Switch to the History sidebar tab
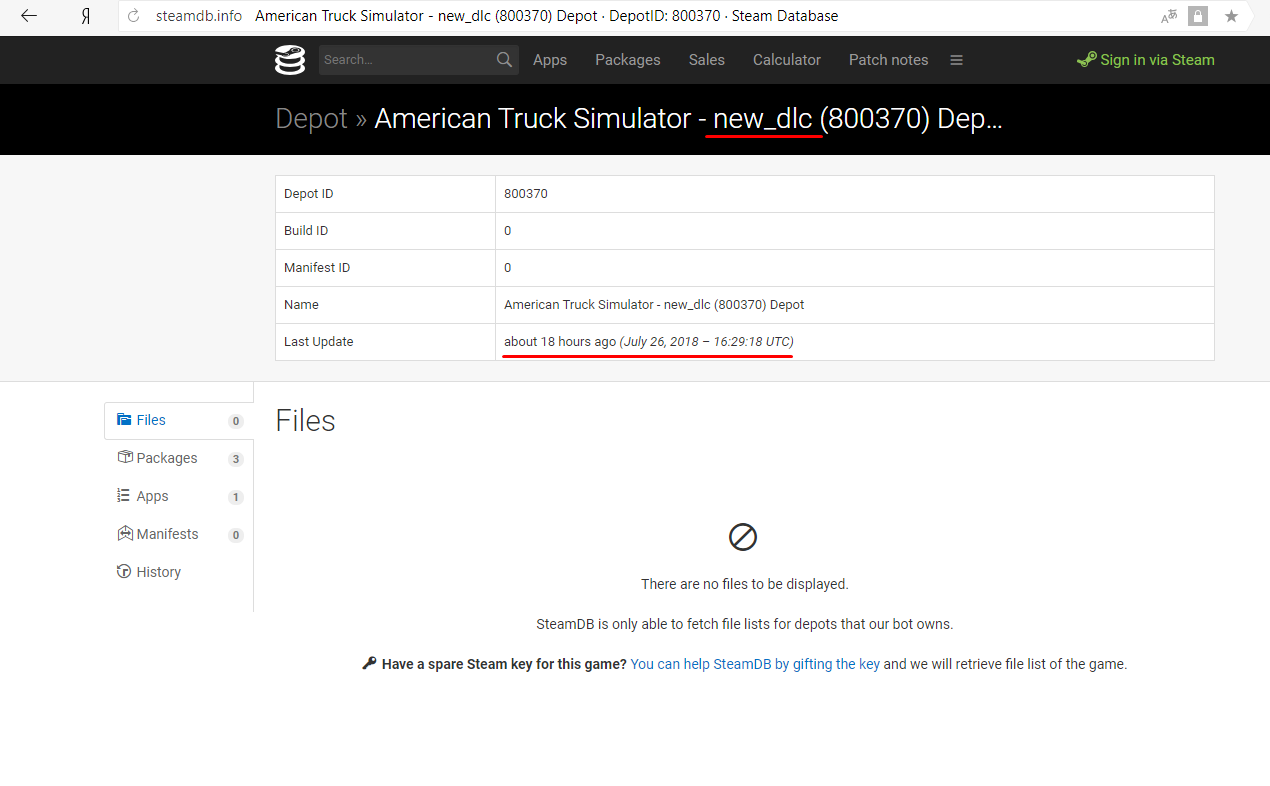Screen dimensions: 1270x786 pos(158,572)
